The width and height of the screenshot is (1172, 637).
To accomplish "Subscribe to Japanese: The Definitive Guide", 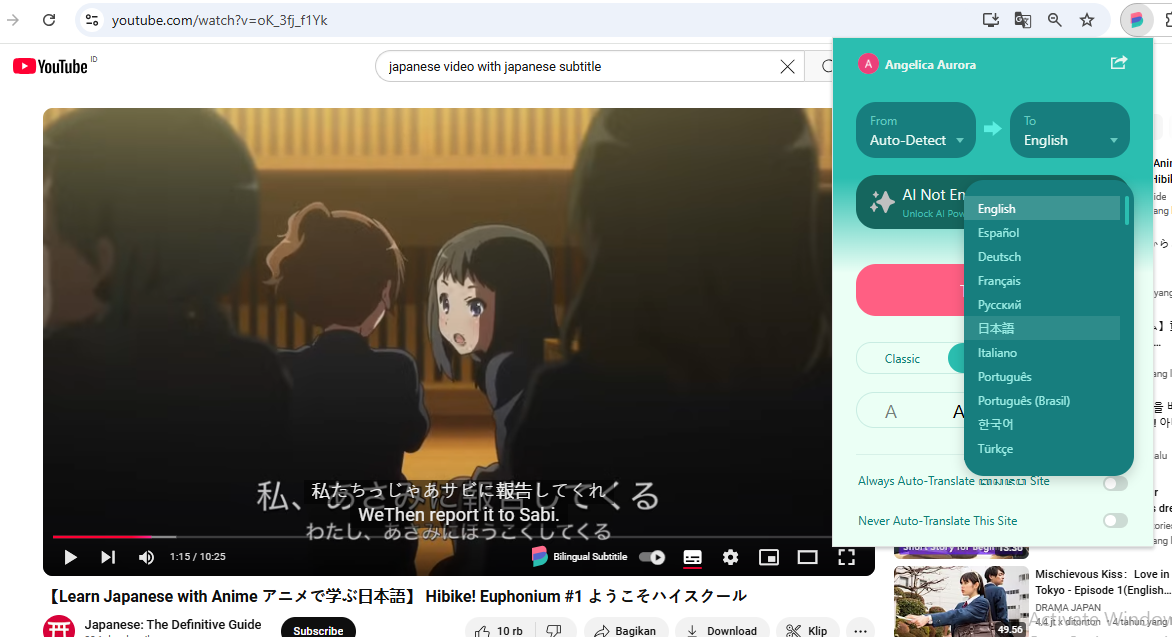I will click(318, 629).
